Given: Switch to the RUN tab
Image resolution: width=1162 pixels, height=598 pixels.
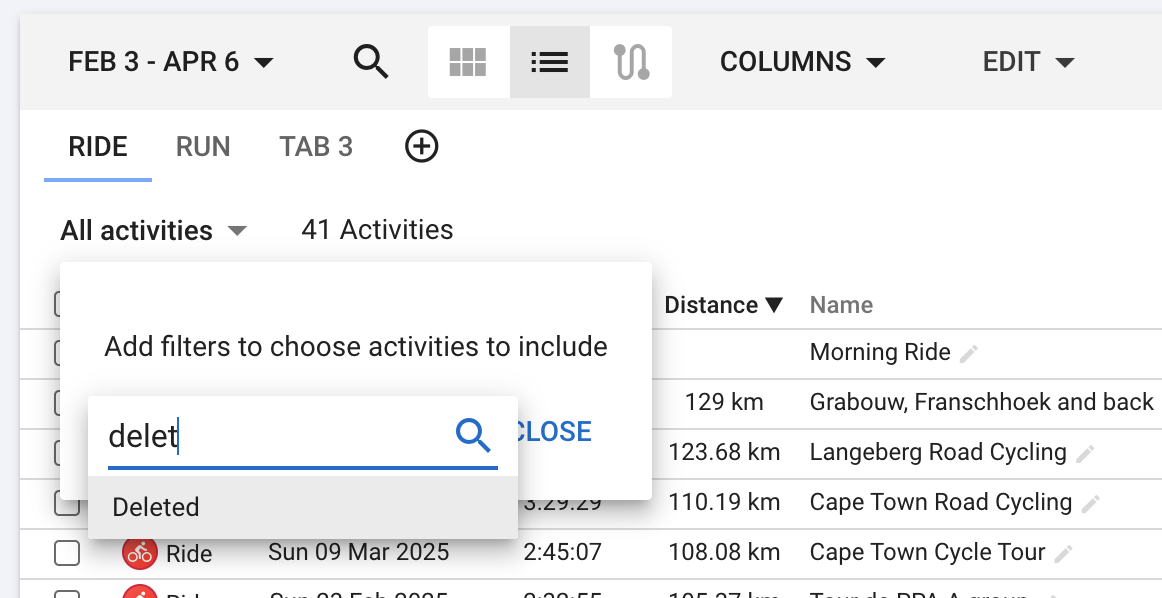Looking at the screenshot, I should click(x=203, y=147).
